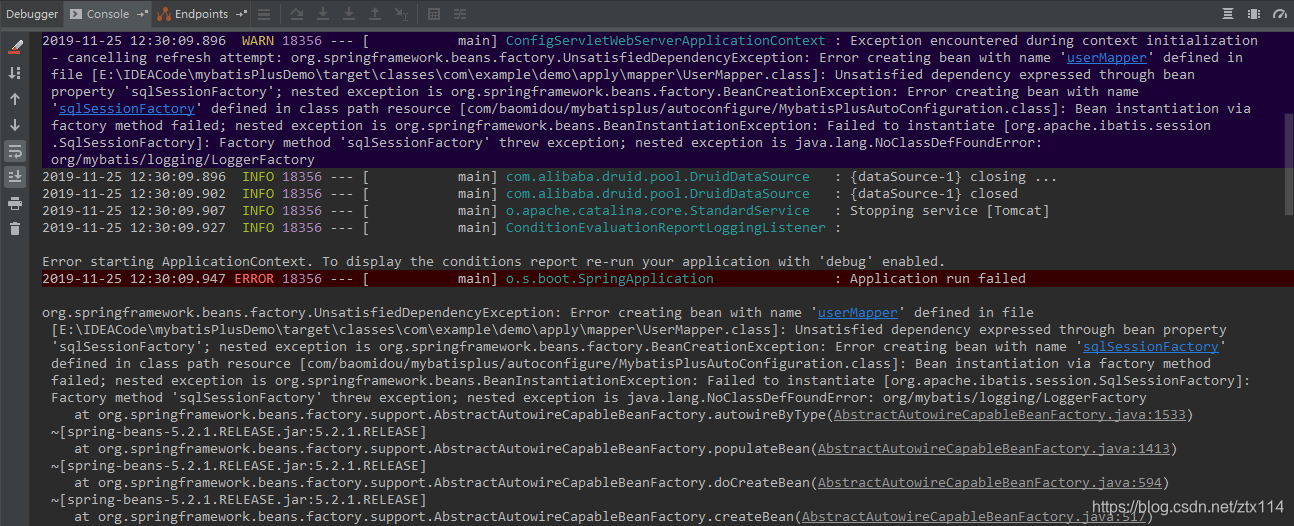
Task: Open the Memory view icon
Action: click(x=1253, y=14)
